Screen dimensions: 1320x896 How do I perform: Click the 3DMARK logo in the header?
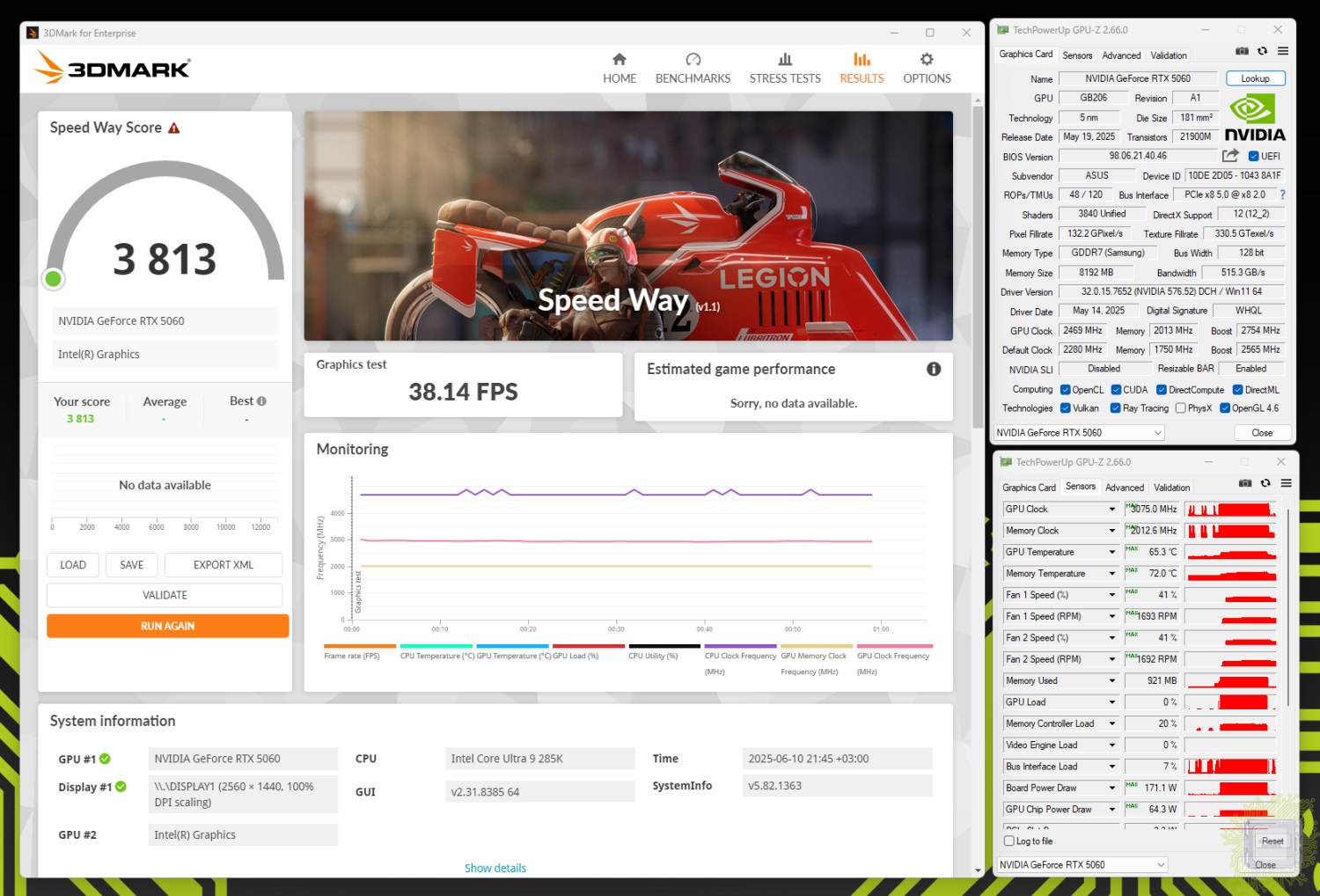point(112,68)
